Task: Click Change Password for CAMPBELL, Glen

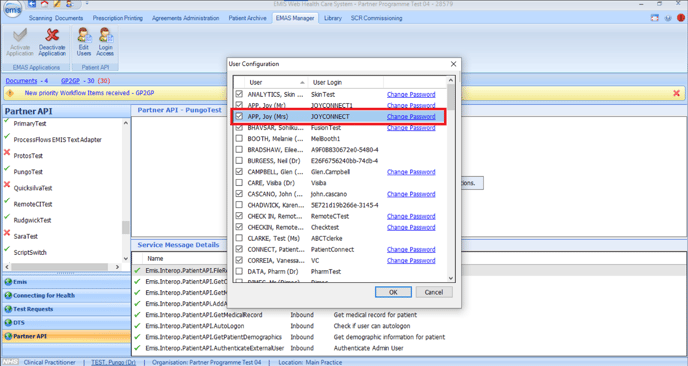Action: pyautogui.click(x=411, y=172)
